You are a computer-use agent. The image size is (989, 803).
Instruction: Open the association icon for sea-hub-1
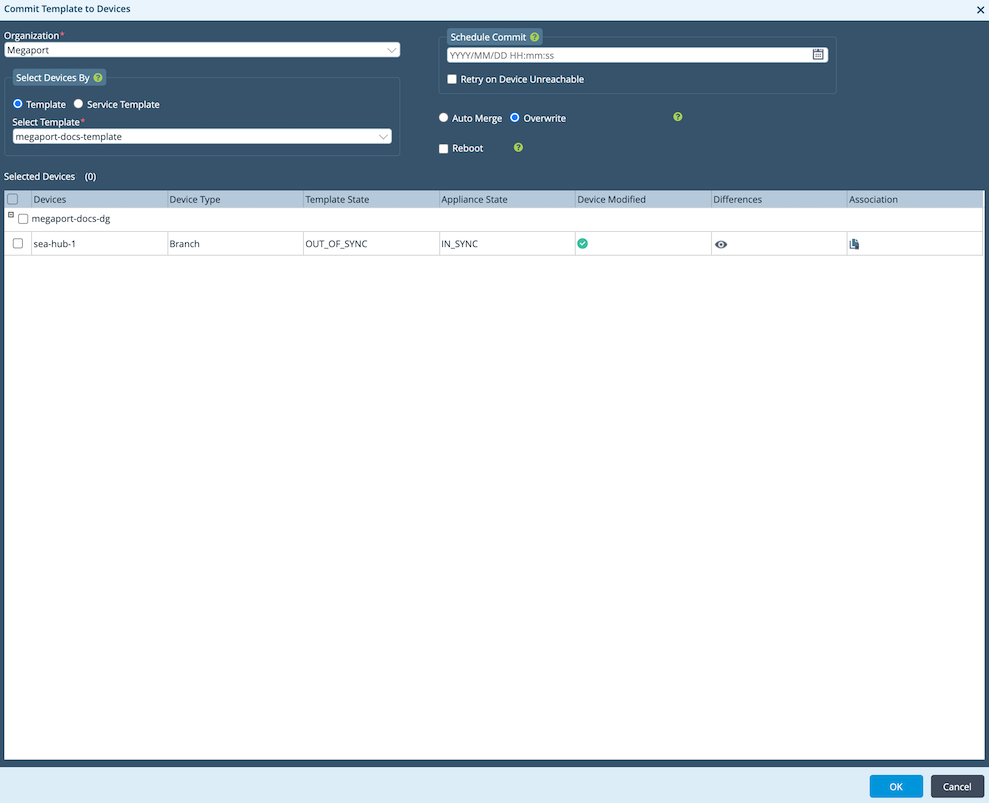[854, 244]
